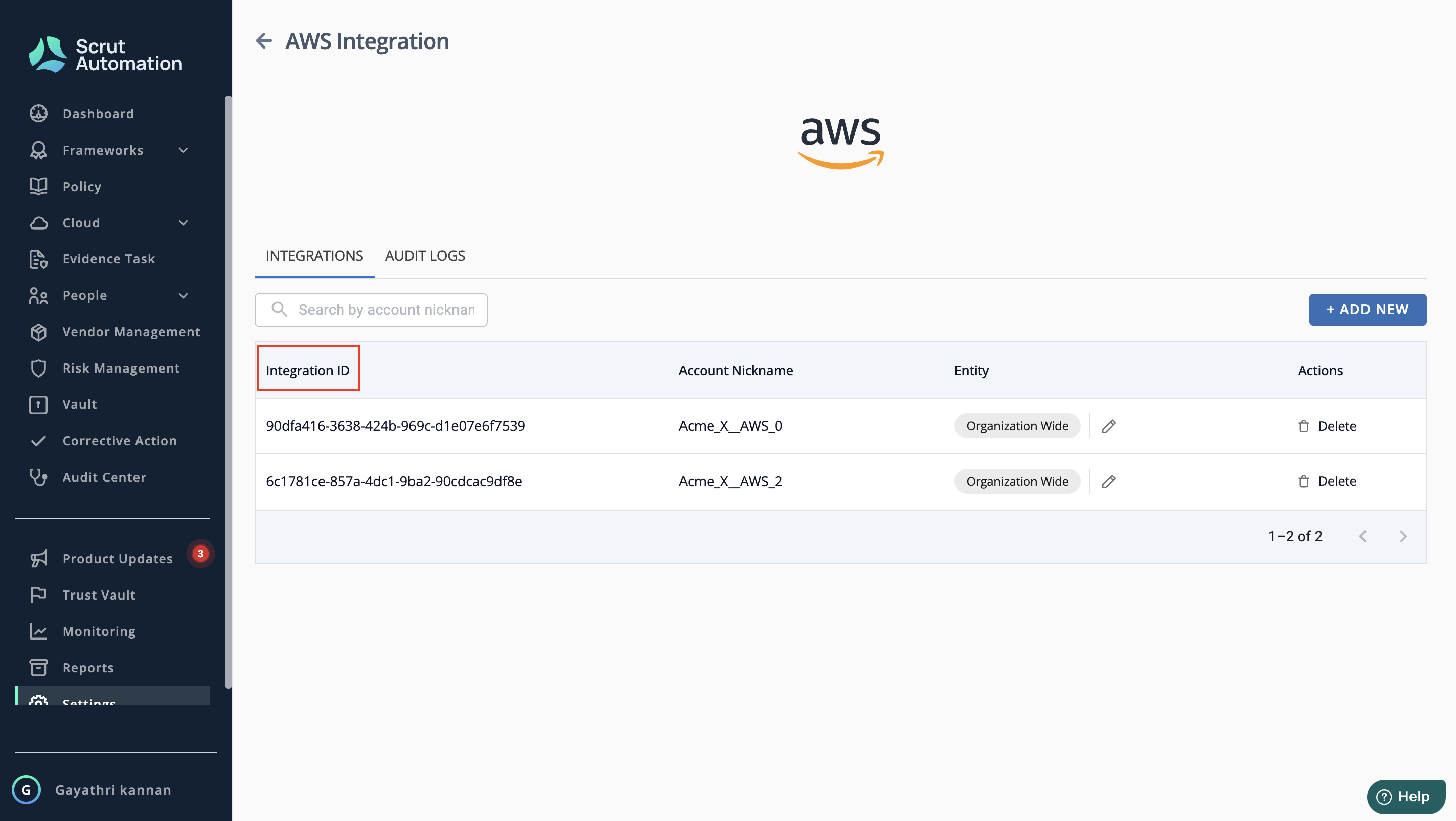Switch to the AUDIT LOGS tab
This screenshot has width=1456, height=821.
click(x=425, y=255)
